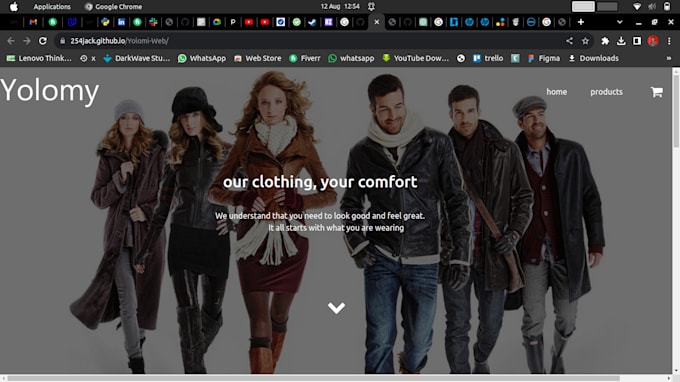
Task: Open the Wi-Fi status icon
Action: [x=637, y=7]
